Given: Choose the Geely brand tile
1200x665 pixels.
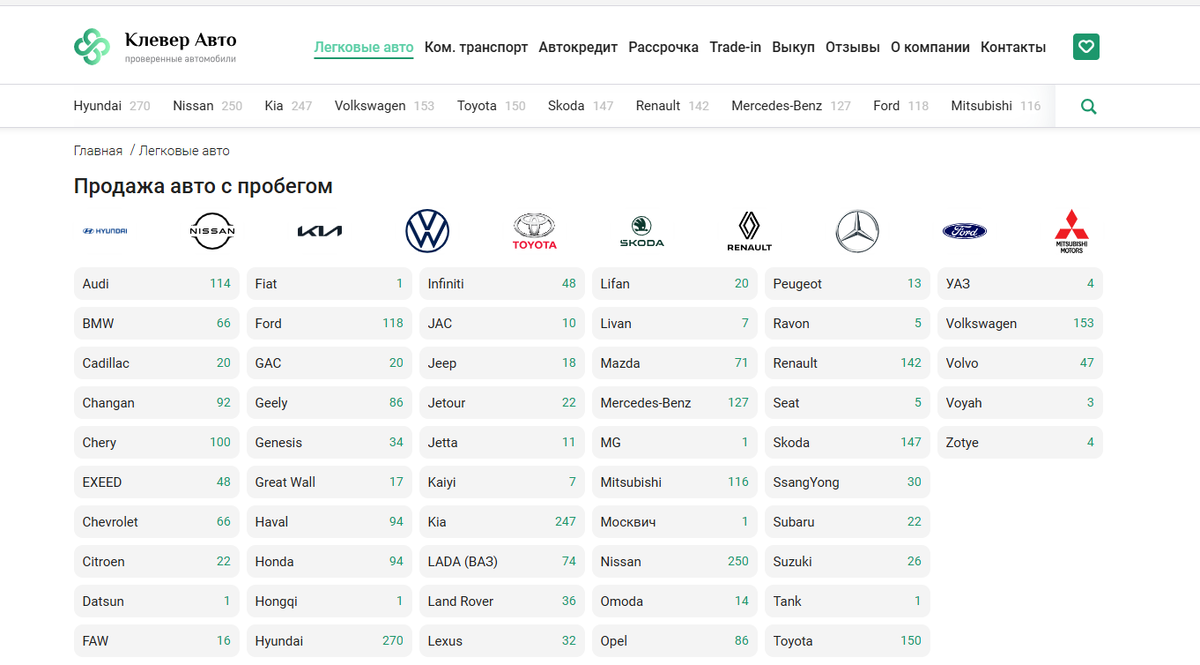Looking at the screenshot, I should coord(329,403).
